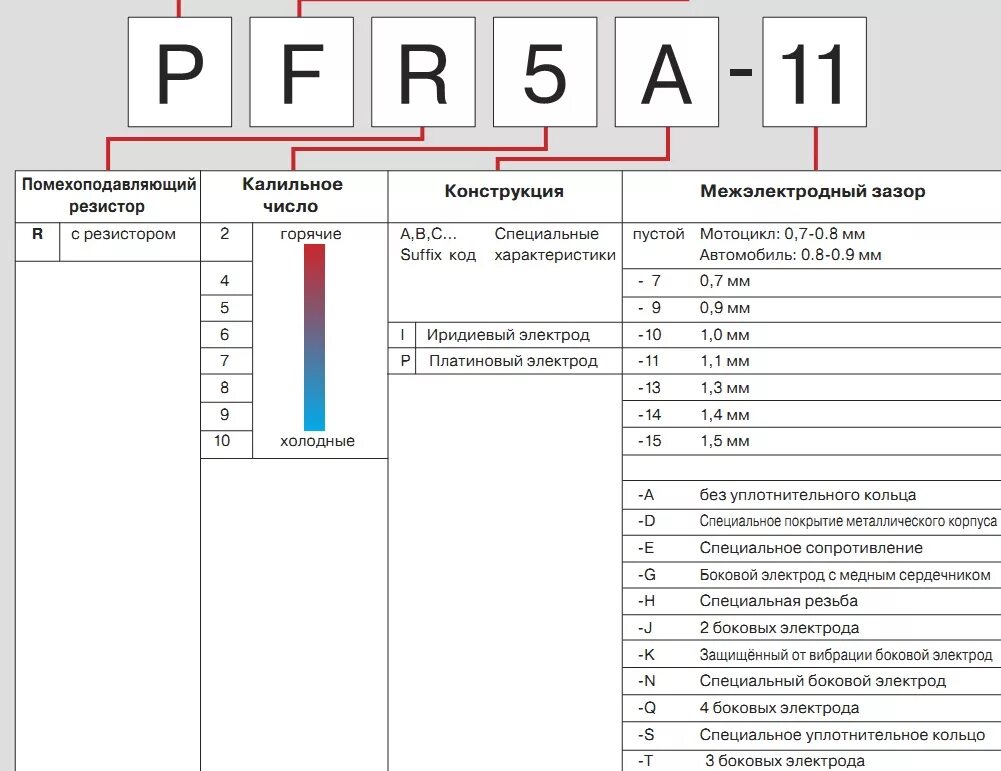Click 'Защищённый от вибрации боковой электрод'
This screenshot has height=771, width=1001.
[x=846, y=655]
